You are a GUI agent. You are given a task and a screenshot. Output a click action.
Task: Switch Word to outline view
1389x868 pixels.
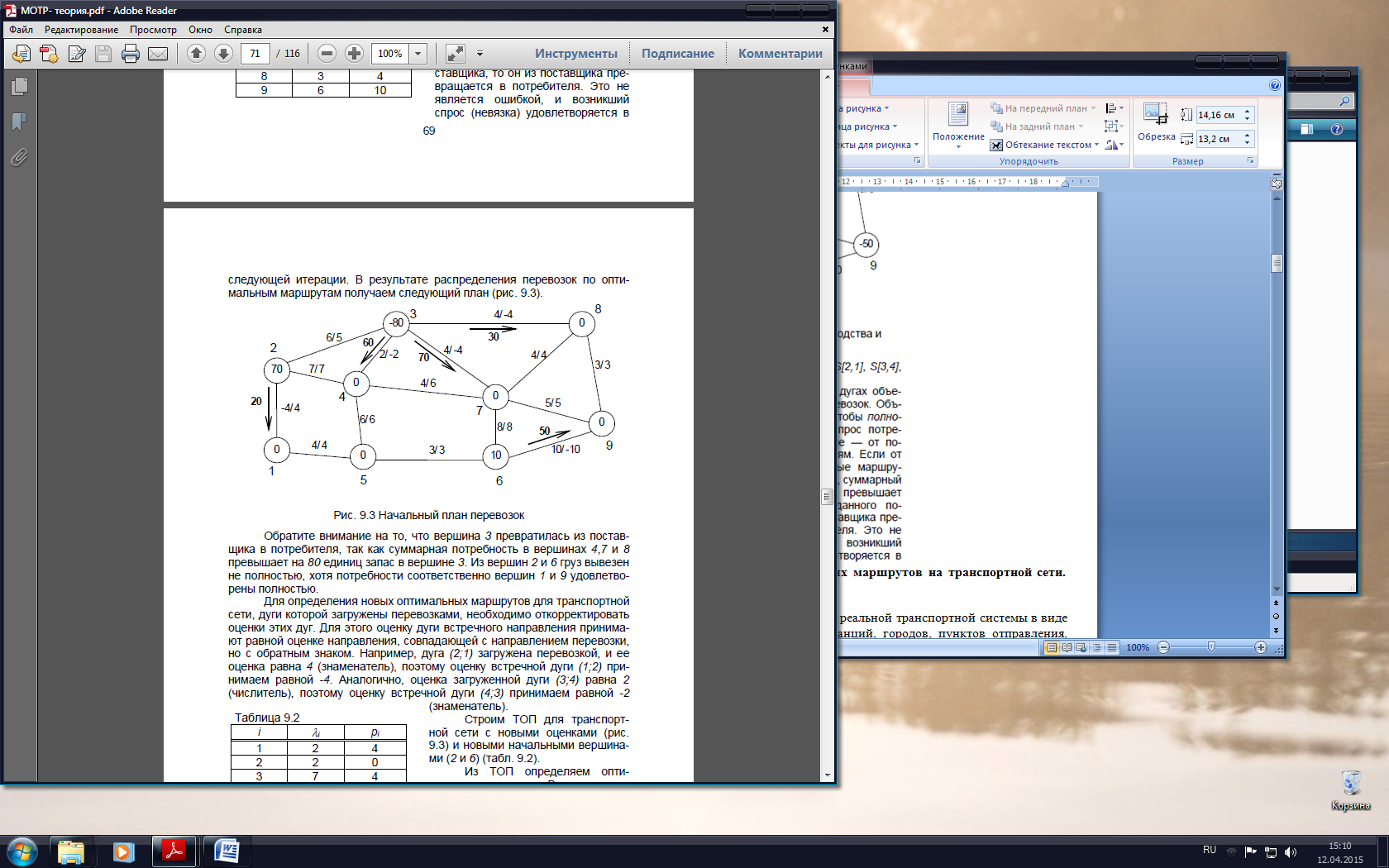click(x=1096, y=647)
